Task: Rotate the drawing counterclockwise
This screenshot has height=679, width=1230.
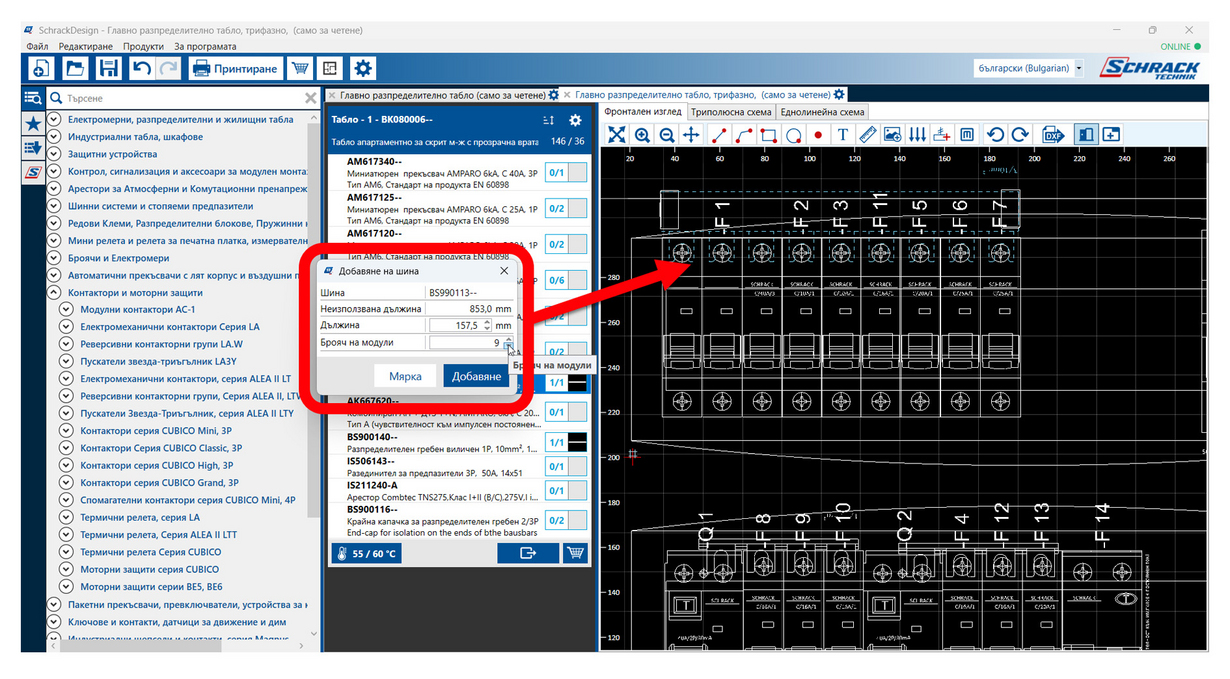Action: [995, 135]
